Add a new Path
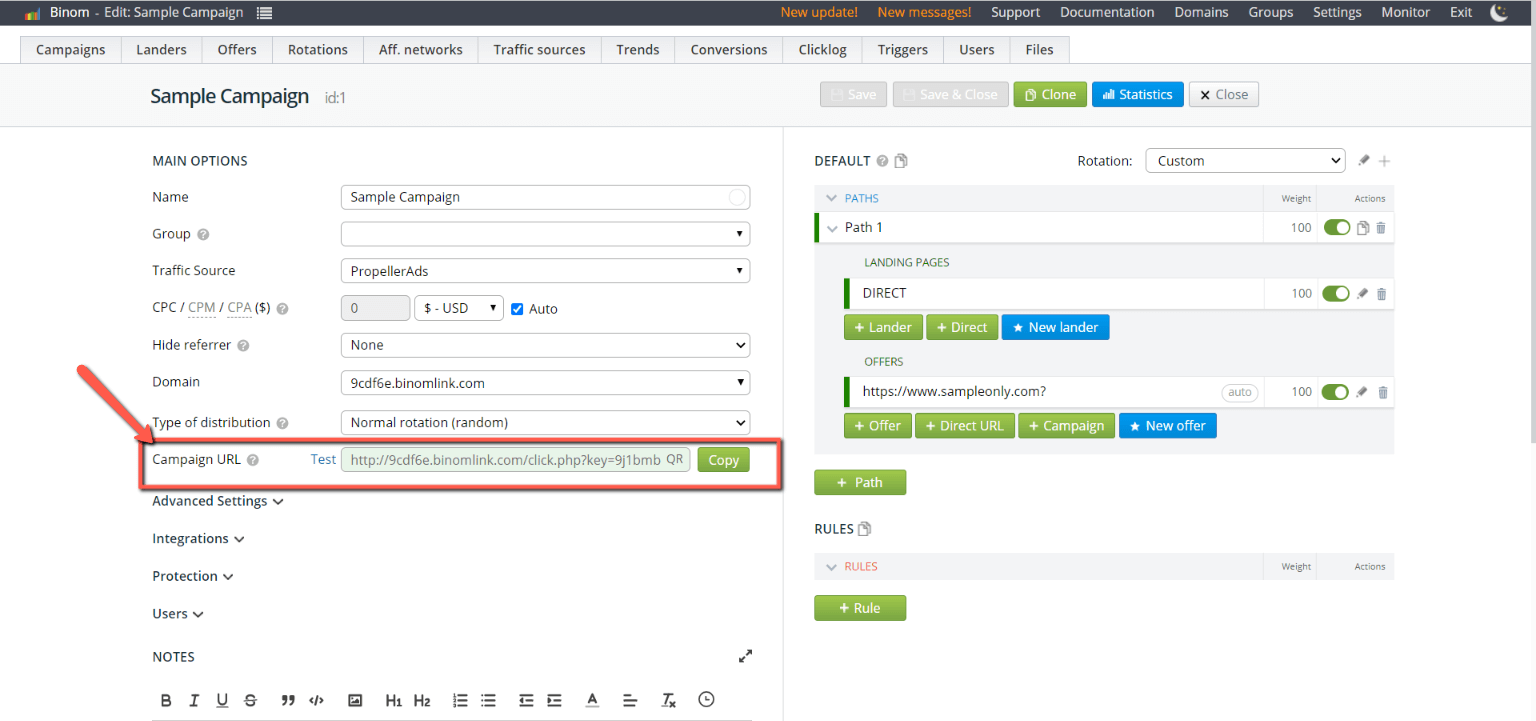This screenshot has height=721, width=1536. coord(860,482)
